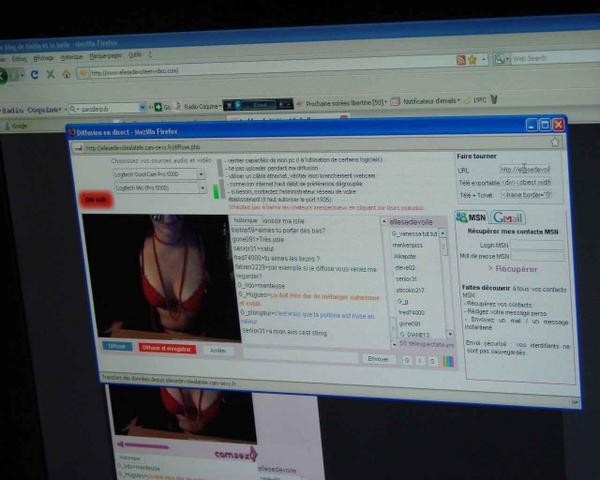Open the Outils menu
This screenshot has width=600, height=480.
click(x=135, y=55)
